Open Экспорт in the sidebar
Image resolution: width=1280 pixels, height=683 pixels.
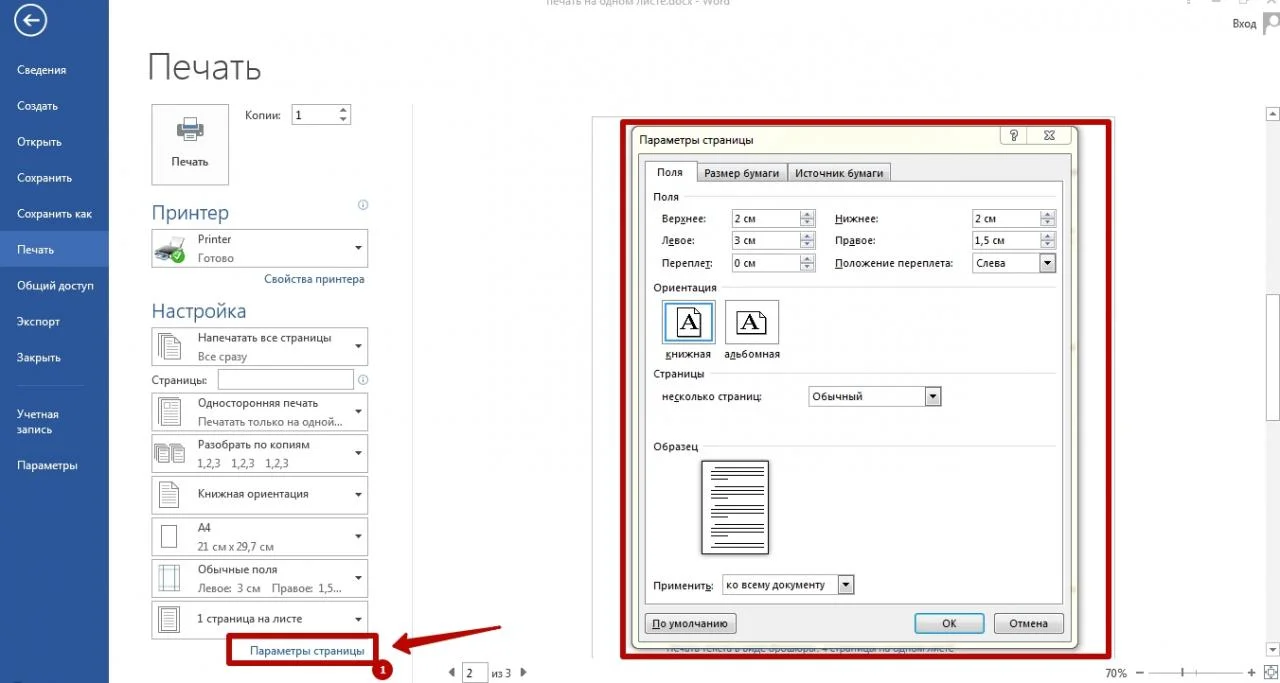(54, 322)
